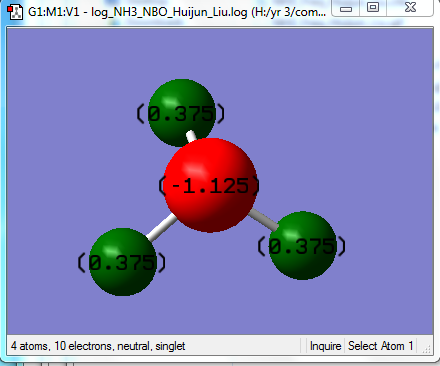Click the Inquire status bar entry
The height and width of the screenshot is (366, 440).
click(325, 346)
